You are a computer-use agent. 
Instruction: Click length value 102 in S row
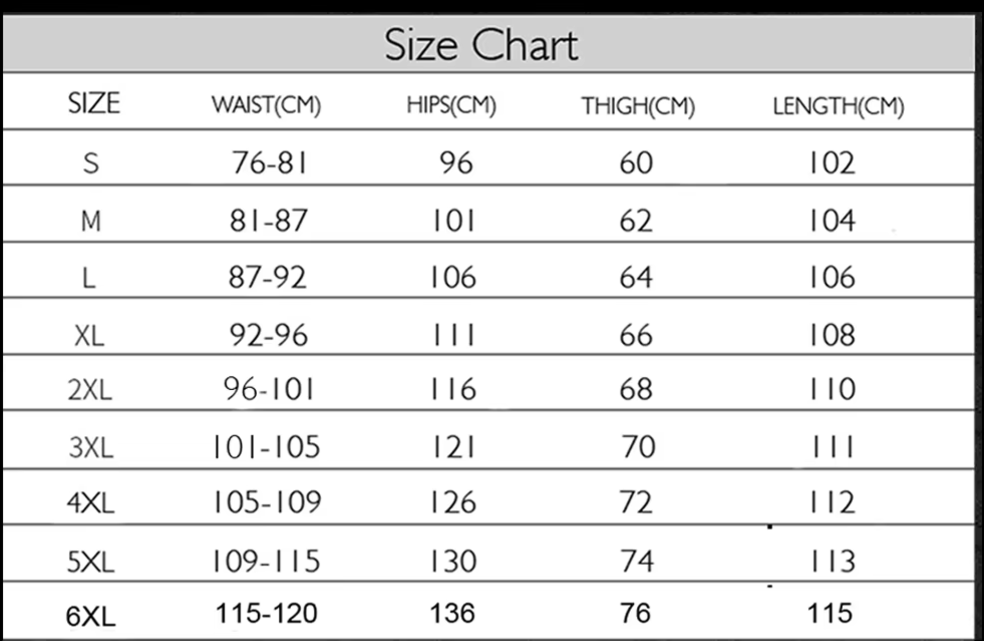832,163
